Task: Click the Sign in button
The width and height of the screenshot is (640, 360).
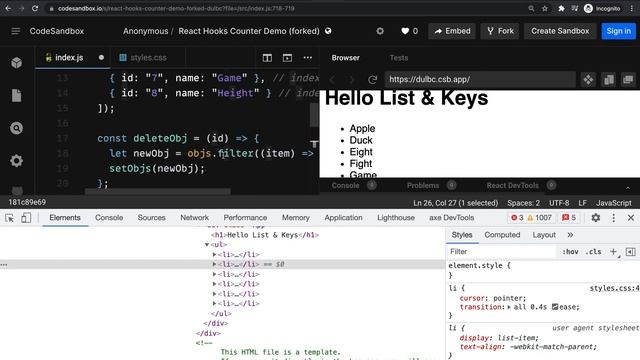Action: click(x=618, y=31)
